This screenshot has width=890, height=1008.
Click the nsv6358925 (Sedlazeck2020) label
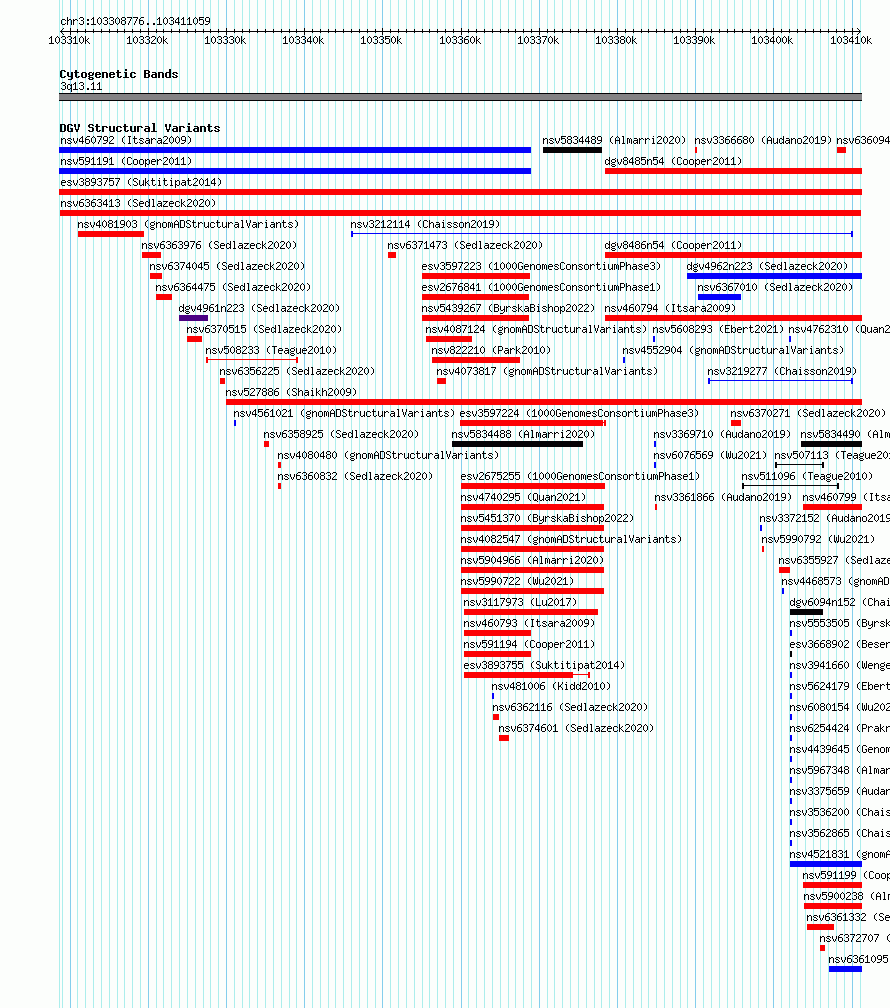(x=341, y=435)
